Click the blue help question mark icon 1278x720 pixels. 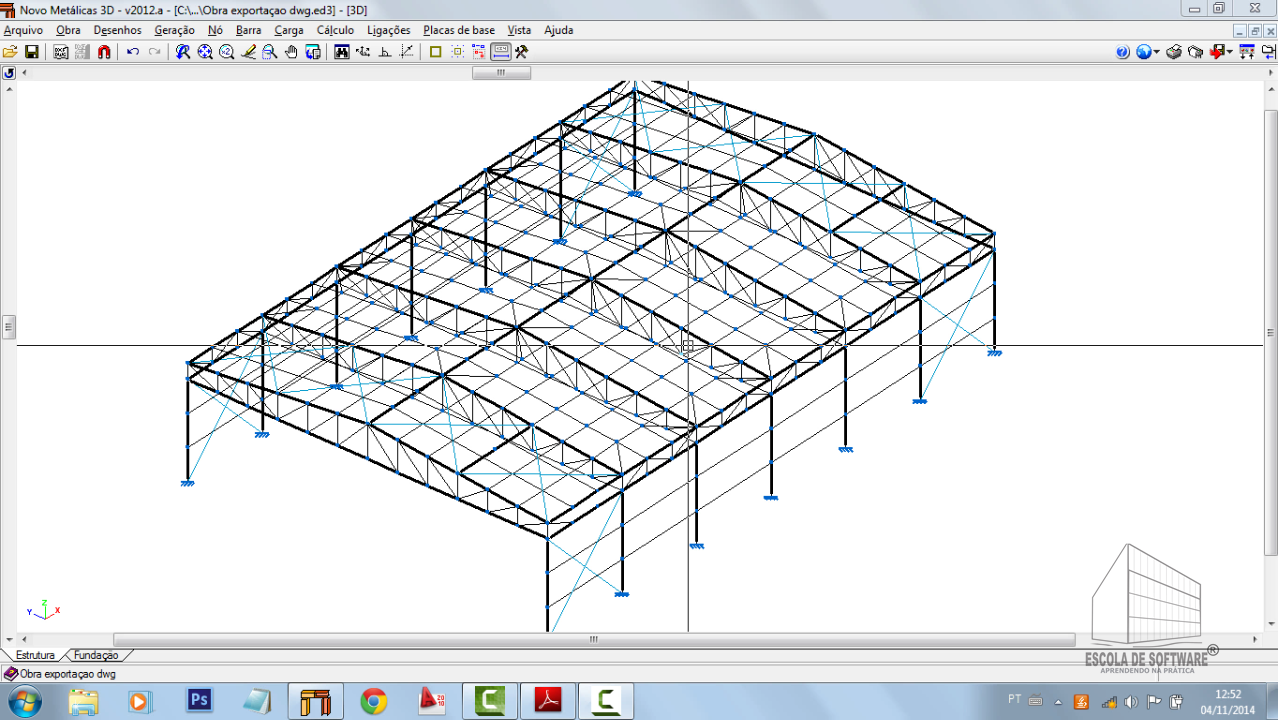click(x=1122, y=52)
